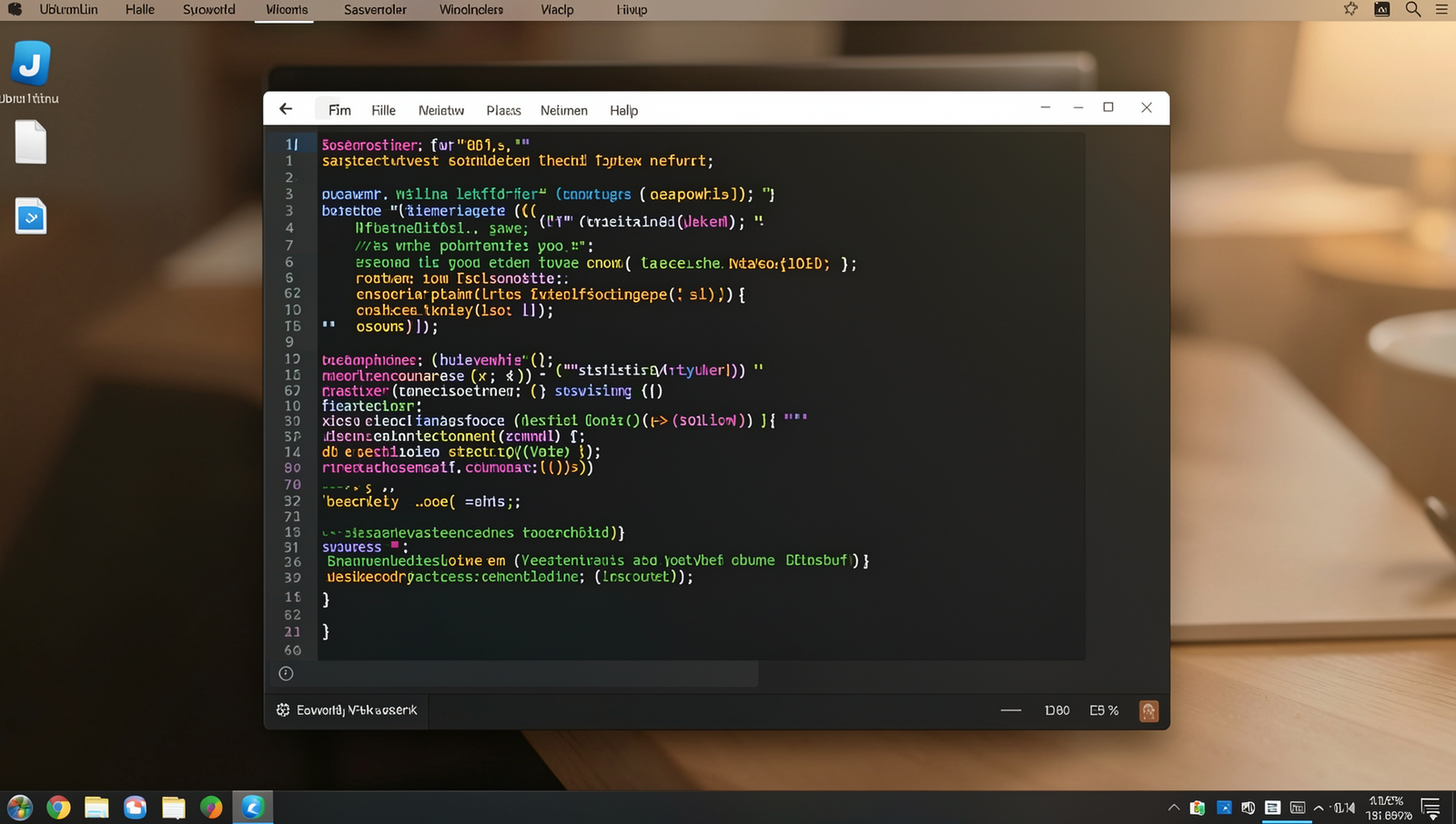Open the yellow notes folder on the taskbar
This screenshot has height=824, width=1456.
tap(173, 808)
